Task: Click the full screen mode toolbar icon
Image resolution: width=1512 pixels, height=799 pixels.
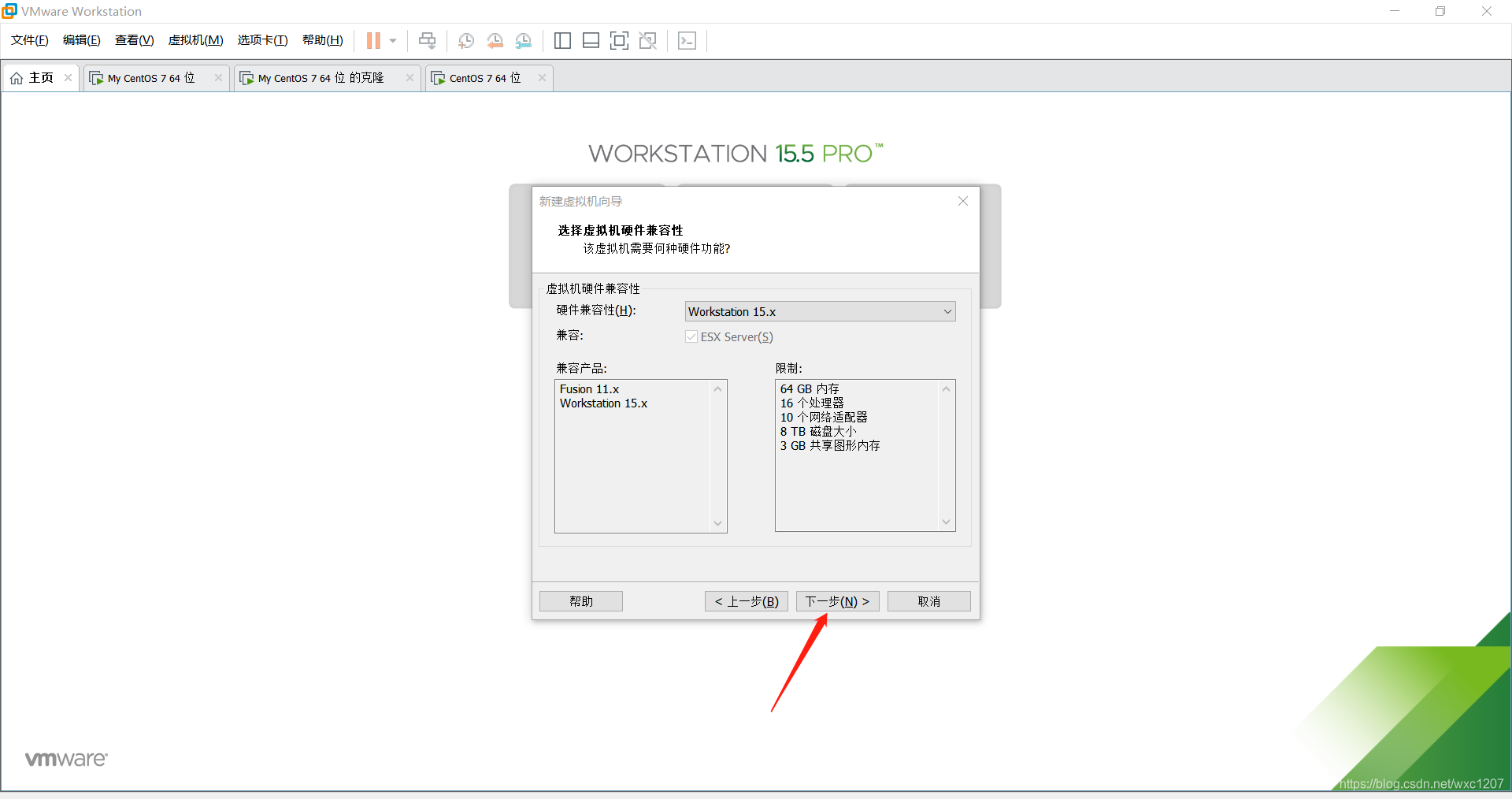Action: [x=619, y=40]
